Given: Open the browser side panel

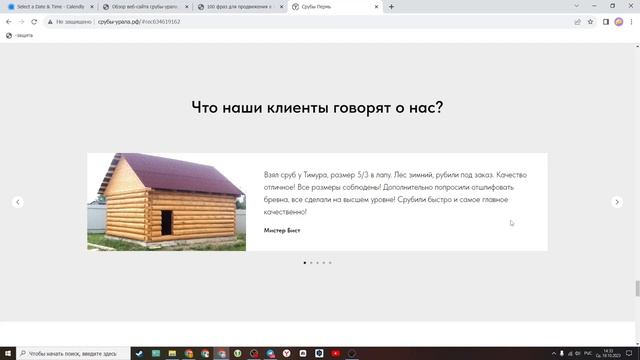Looking at the screenshot, I should click(606, 22).
